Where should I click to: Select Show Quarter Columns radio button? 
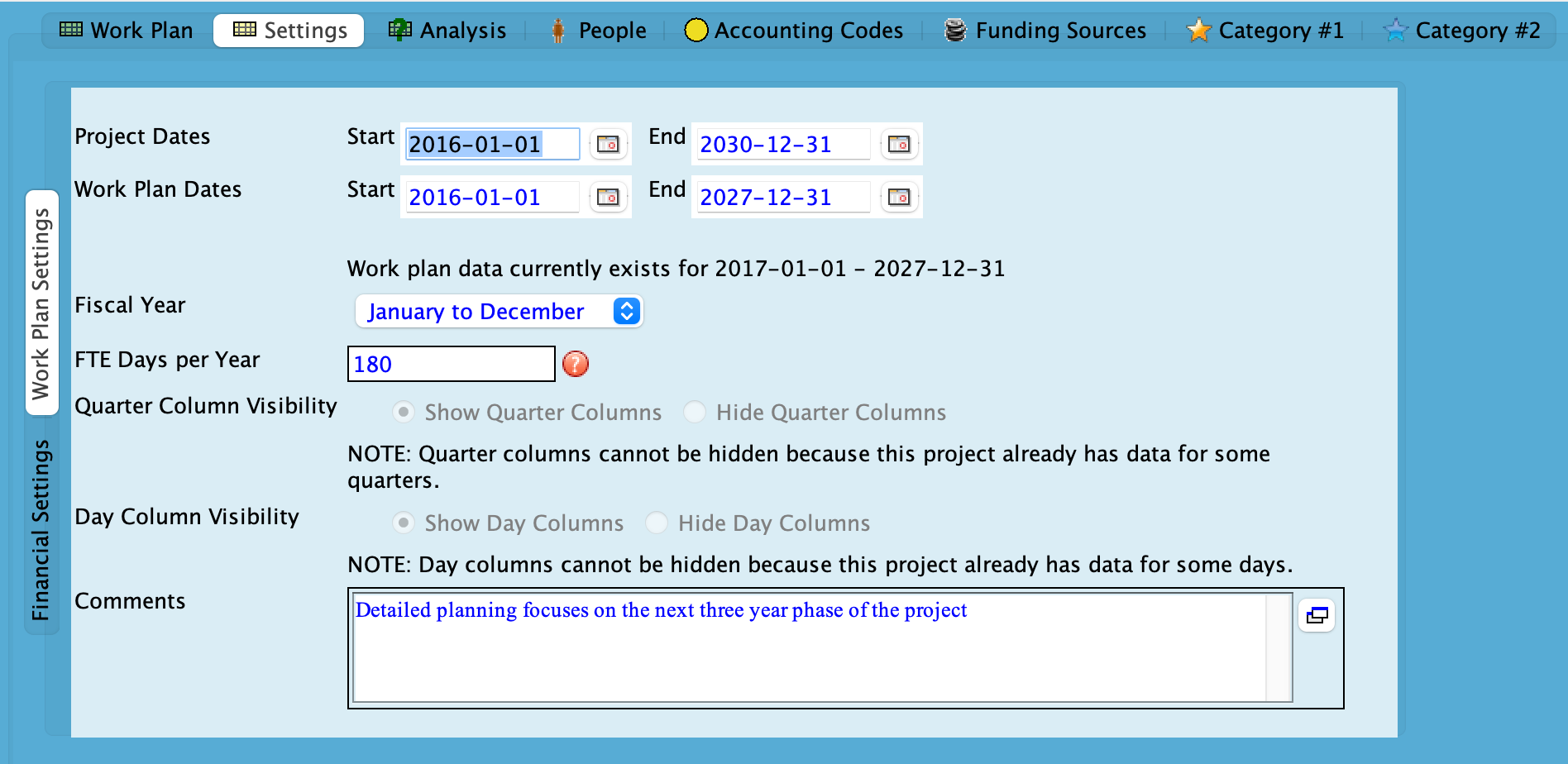[x=404, y=412]
